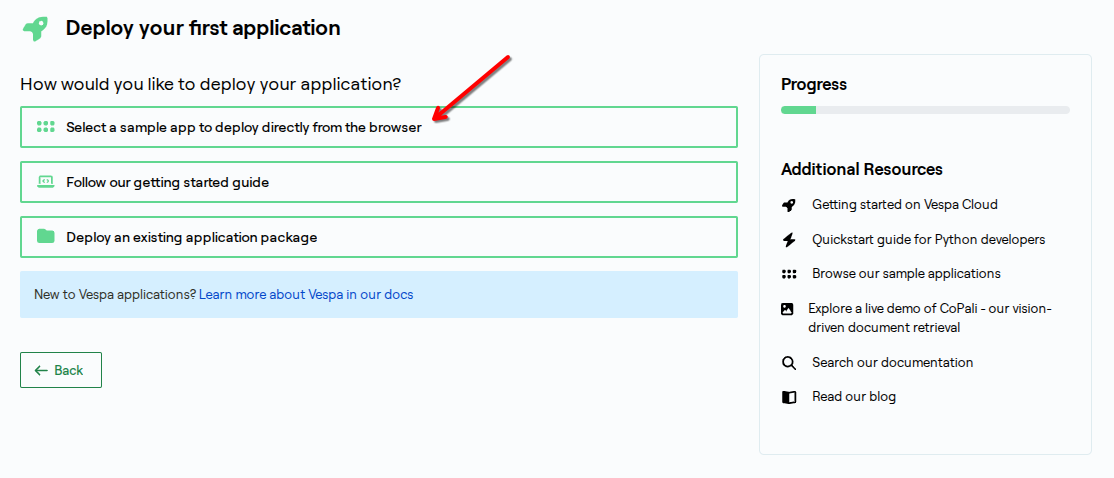Click the lightning bolt Quickstart icon
Screen dimensions: 1114x478
(789, 240)
